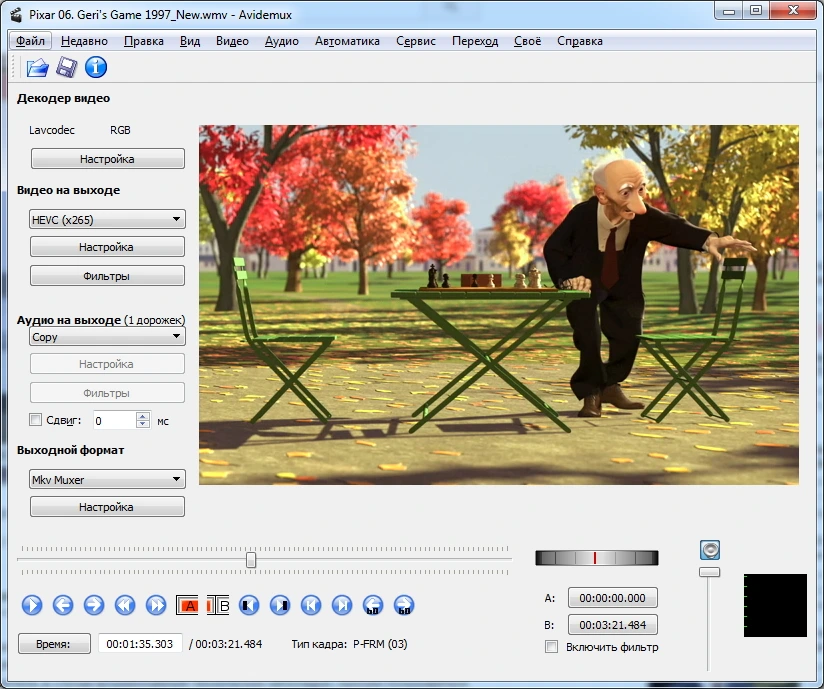The image size is (824, 689).
Task: Click the timeline seek slider handle
Action: (251, 560)
